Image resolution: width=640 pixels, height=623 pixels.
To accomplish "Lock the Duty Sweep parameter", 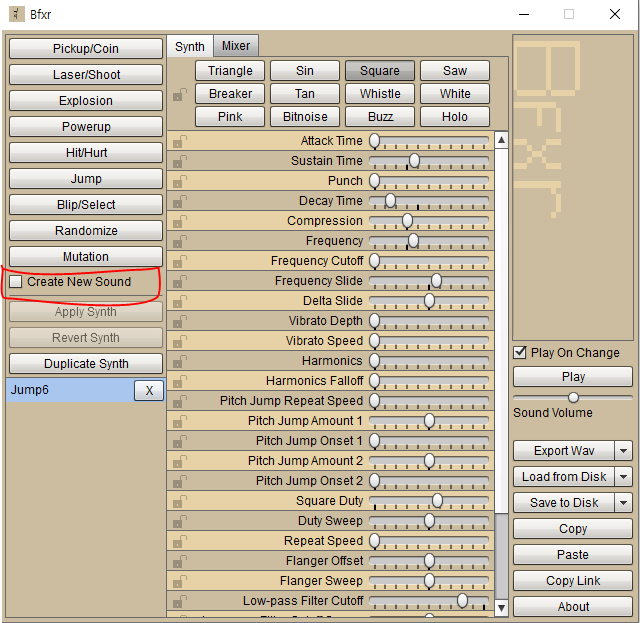I will click(x=180, y=521).
